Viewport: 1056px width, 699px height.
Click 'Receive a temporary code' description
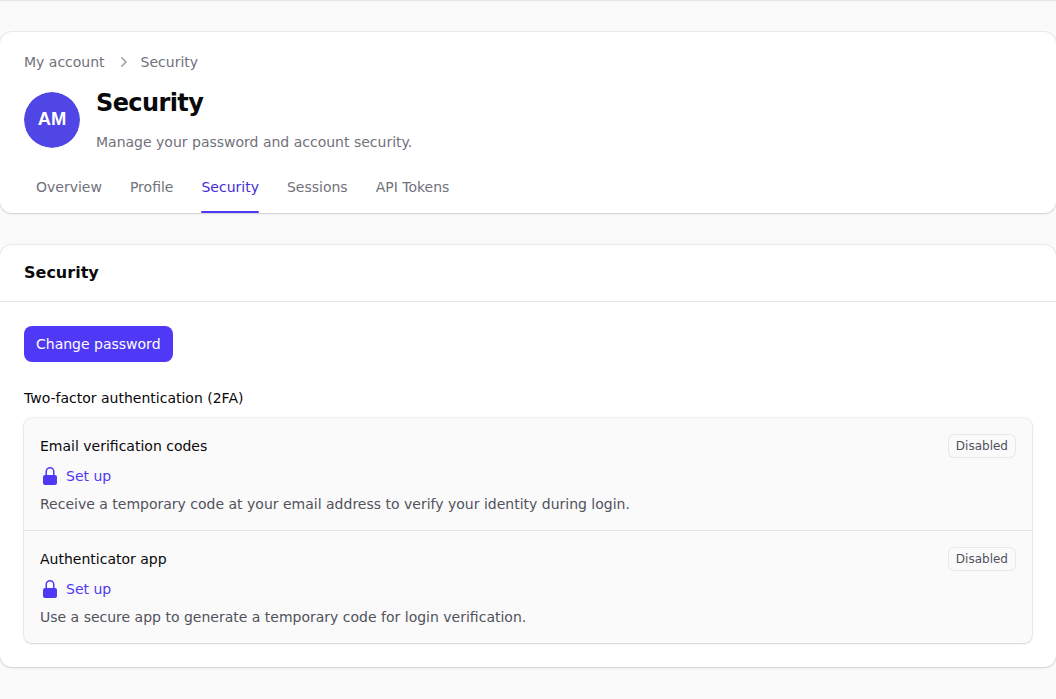tap(335, 504)
